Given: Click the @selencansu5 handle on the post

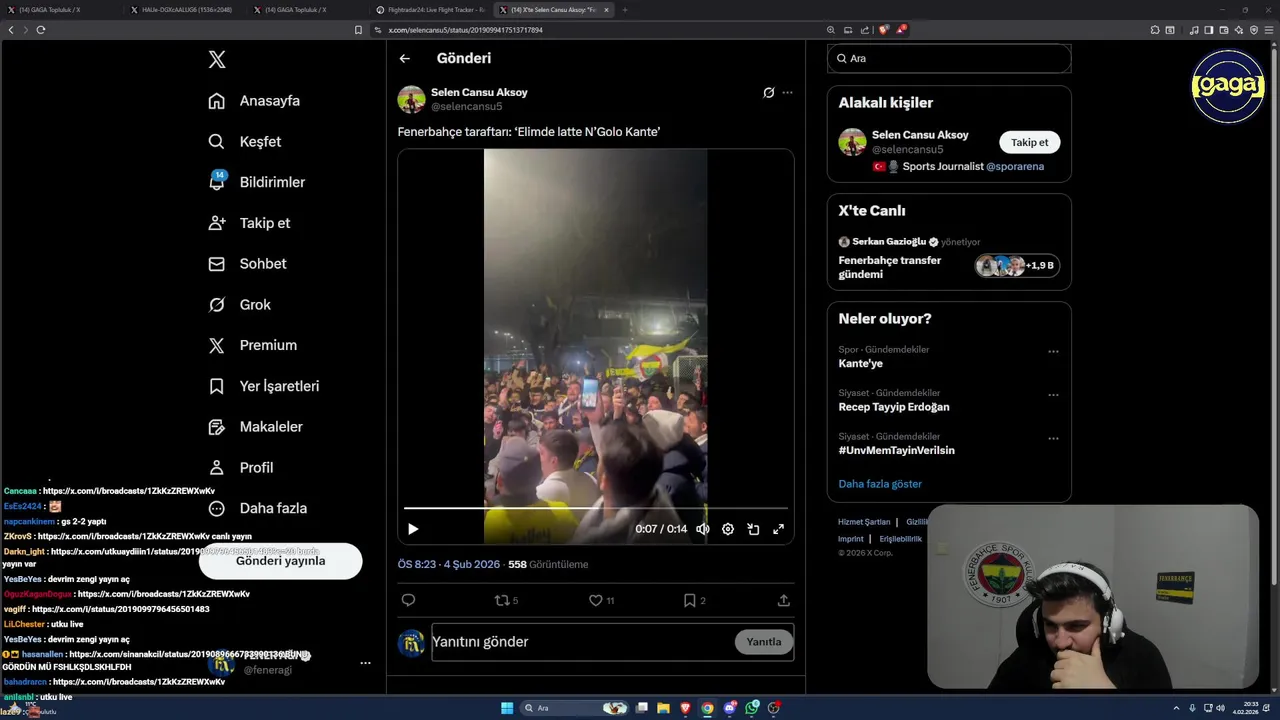Looking at the screenshot, I should (466, 107).
